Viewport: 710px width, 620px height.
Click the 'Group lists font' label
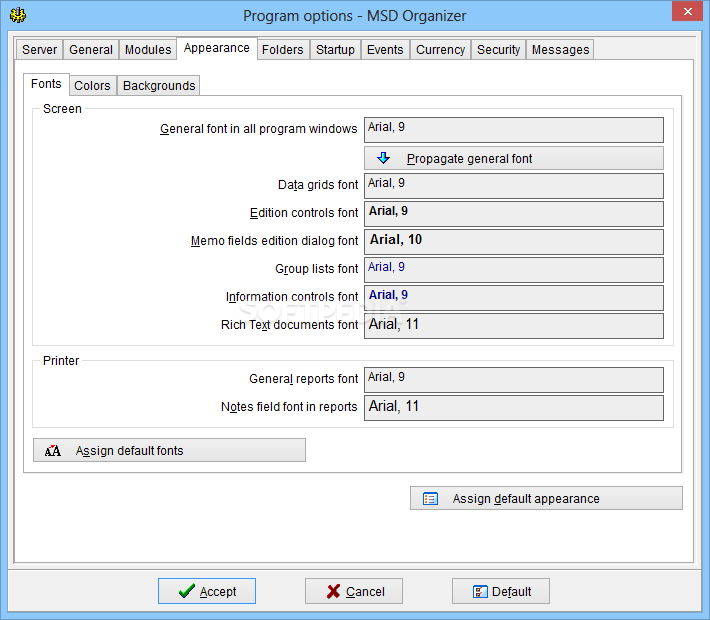pyautogui.click(x=317, y=269)
